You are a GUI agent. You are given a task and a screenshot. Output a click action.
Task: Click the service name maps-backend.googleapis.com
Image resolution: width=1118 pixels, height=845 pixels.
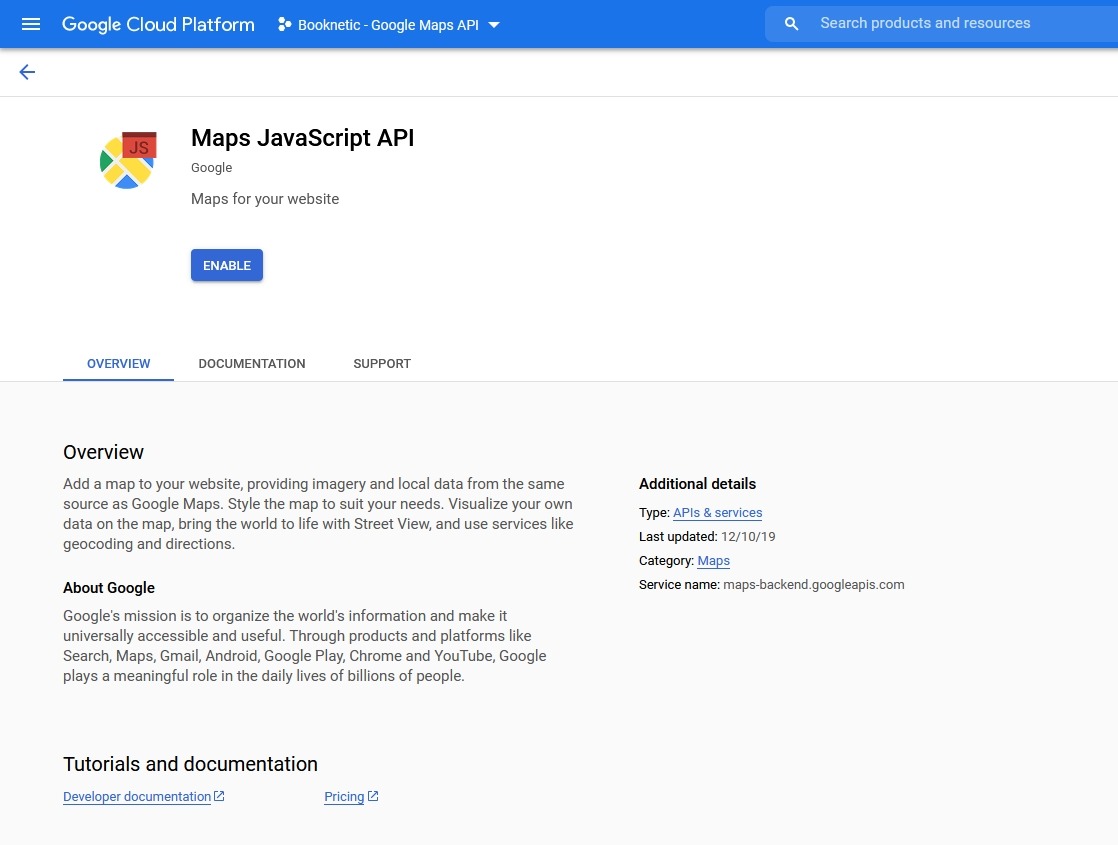click(x=814, y=585)
